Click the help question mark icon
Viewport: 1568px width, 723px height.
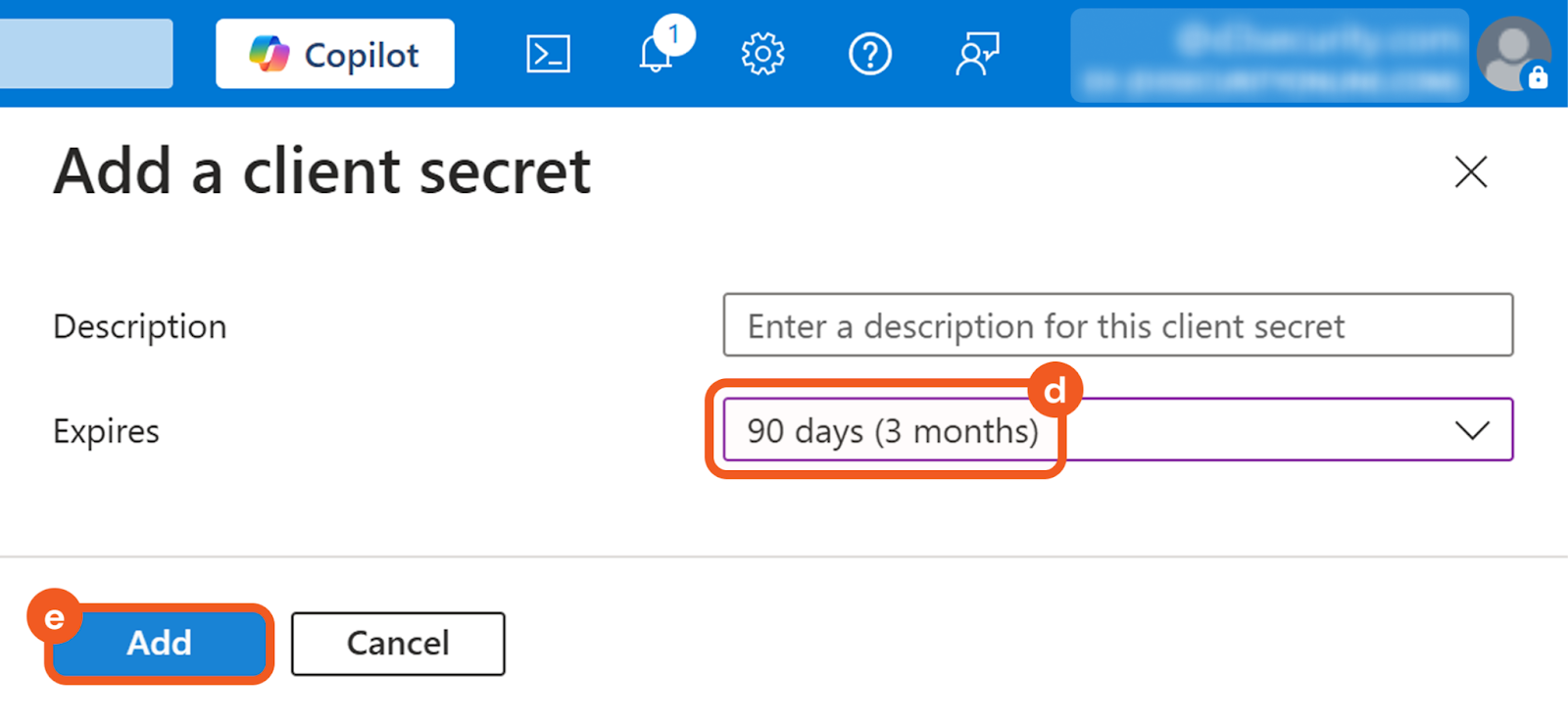pyautogui.click(x=869, y=55)
